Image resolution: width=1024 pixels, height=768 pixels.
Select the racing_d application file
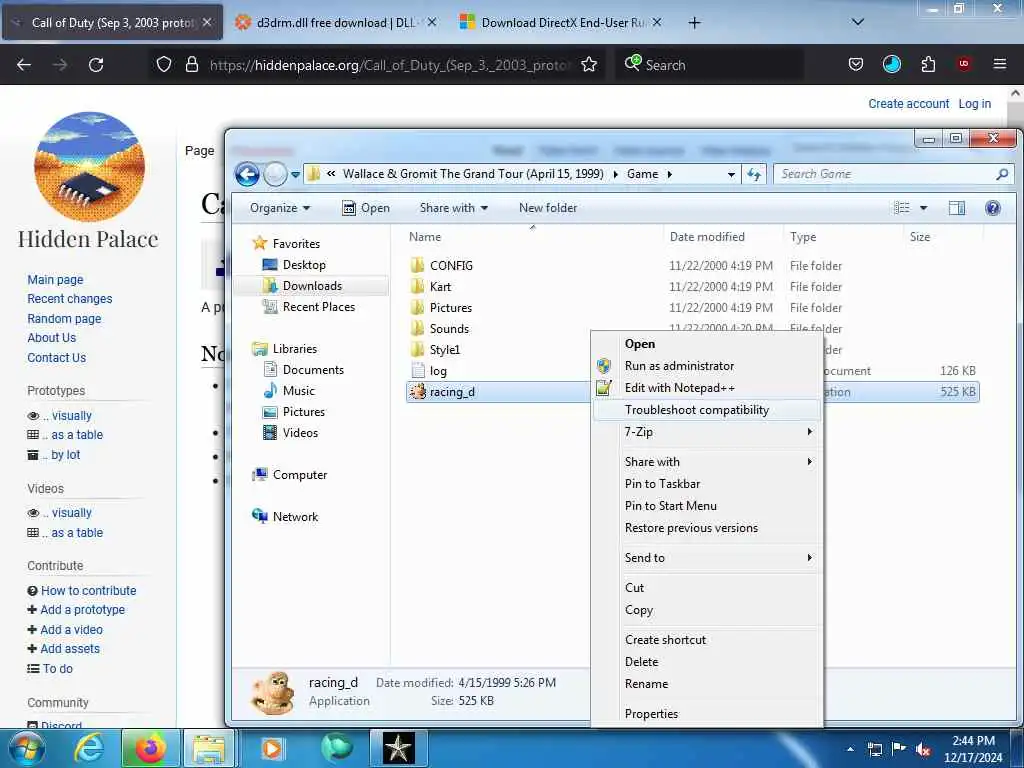(x=452, y=392)
